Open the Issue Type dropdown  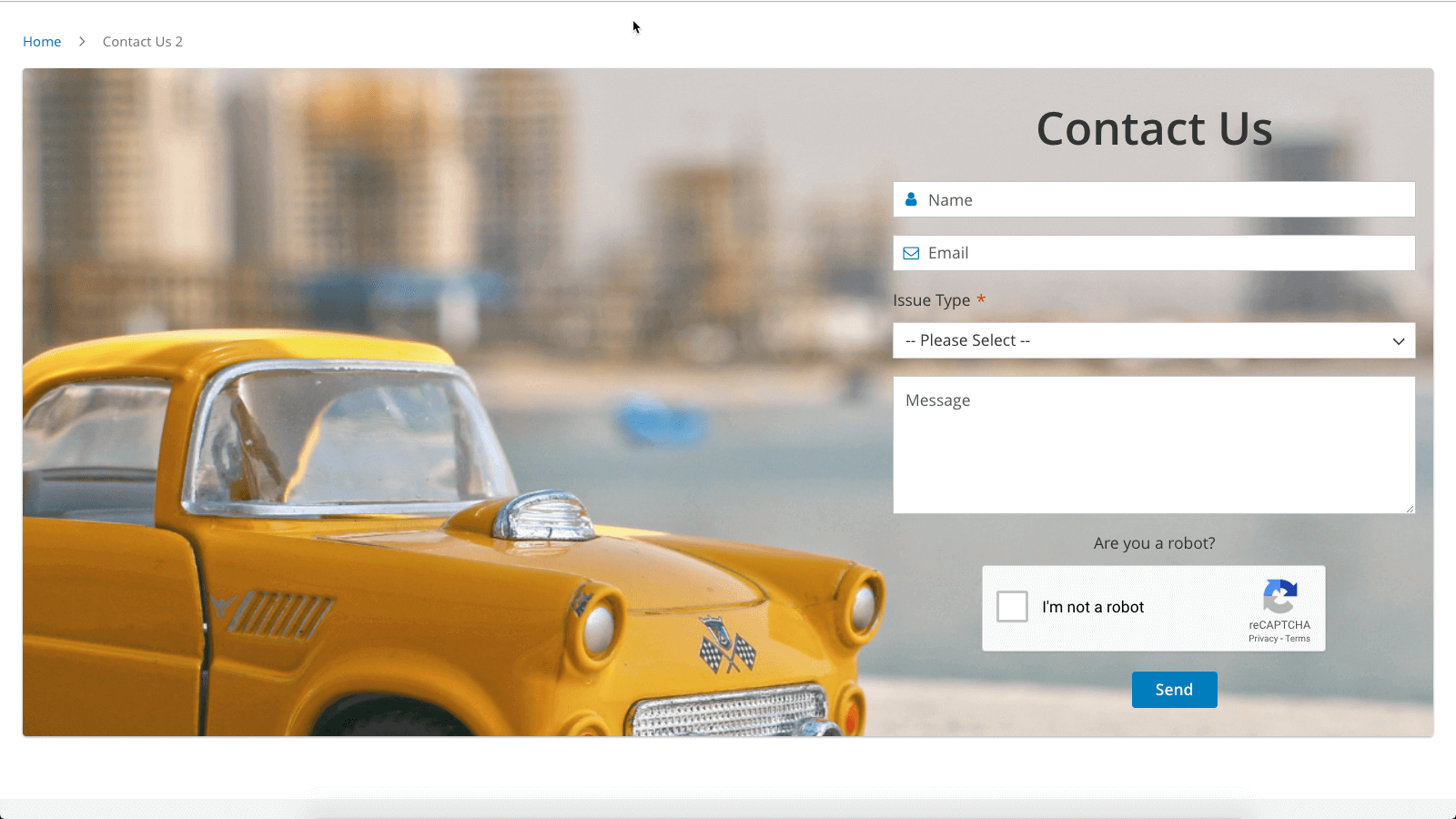1154,340
